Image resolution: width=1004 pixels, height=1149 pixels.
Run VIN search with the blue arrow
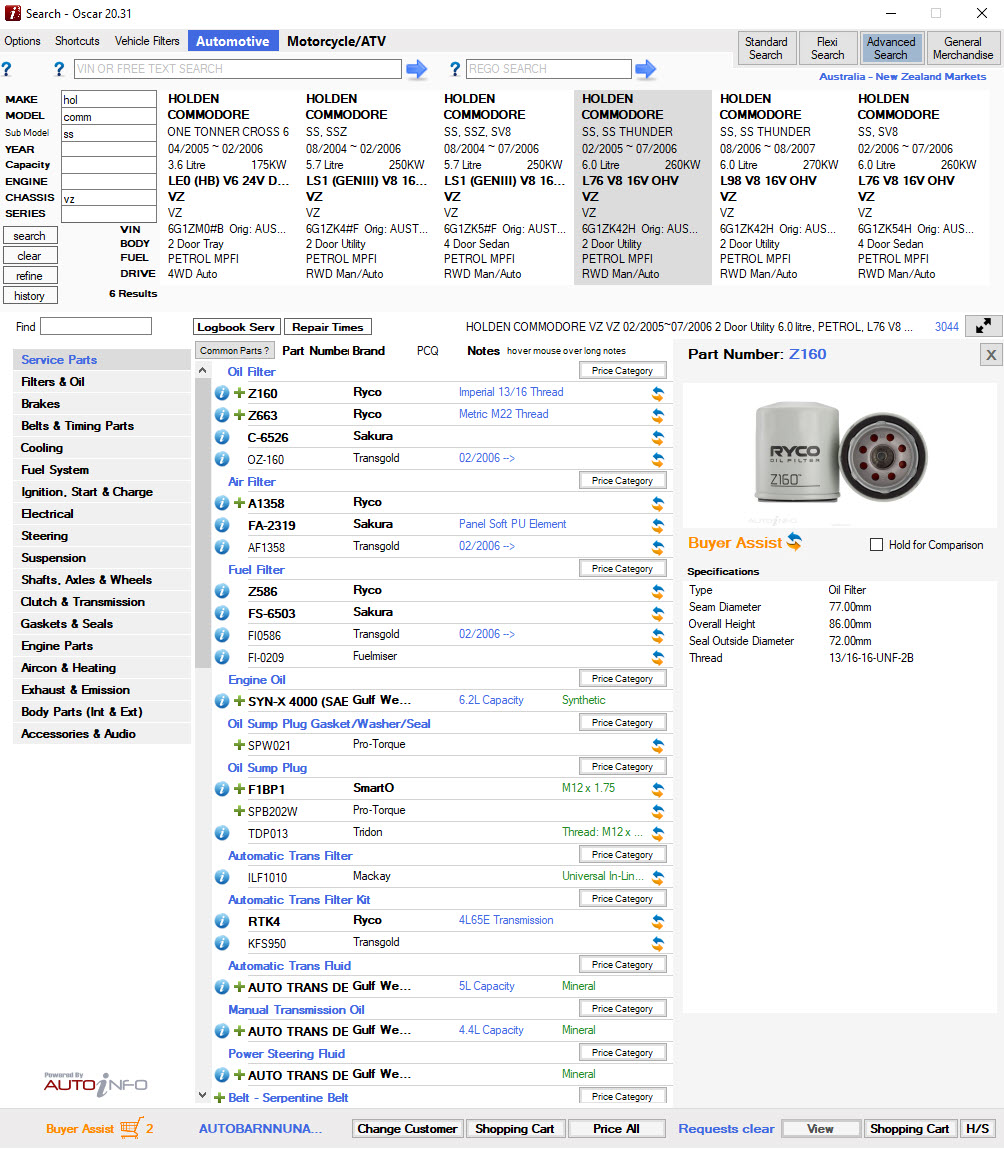[x=416, y=69]
